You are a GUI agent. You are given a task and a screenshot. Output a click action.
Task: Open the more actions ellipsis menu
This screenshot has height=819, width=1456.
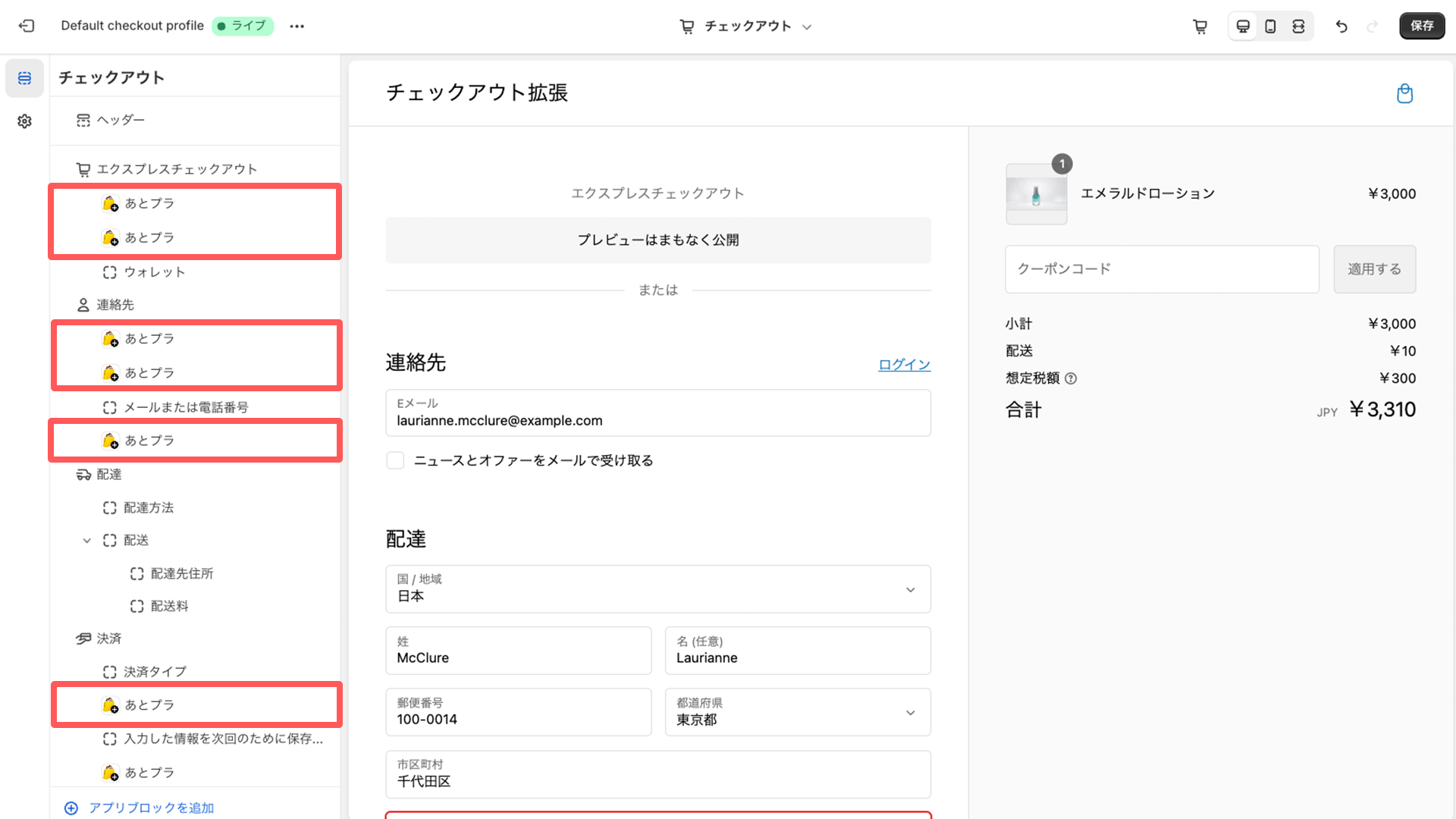(x=297, y=26)
